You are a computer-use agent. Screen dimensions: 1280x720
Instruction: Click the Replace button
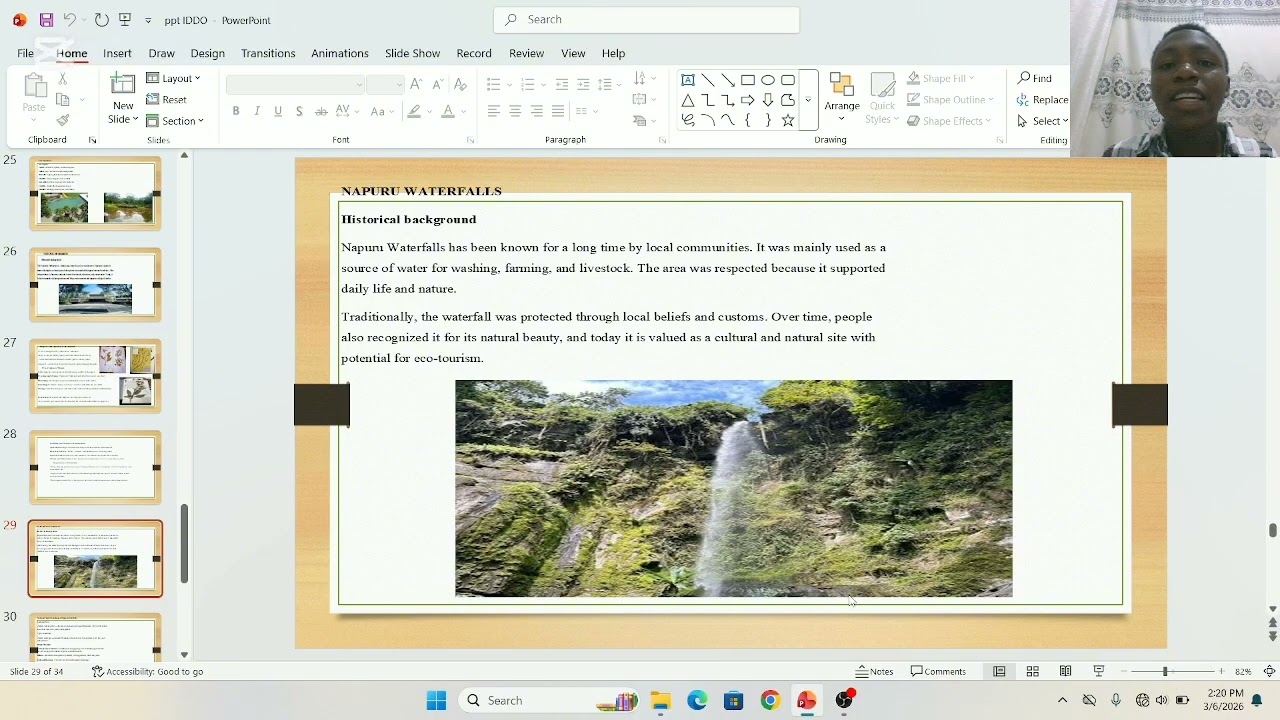pos(1042,99)
